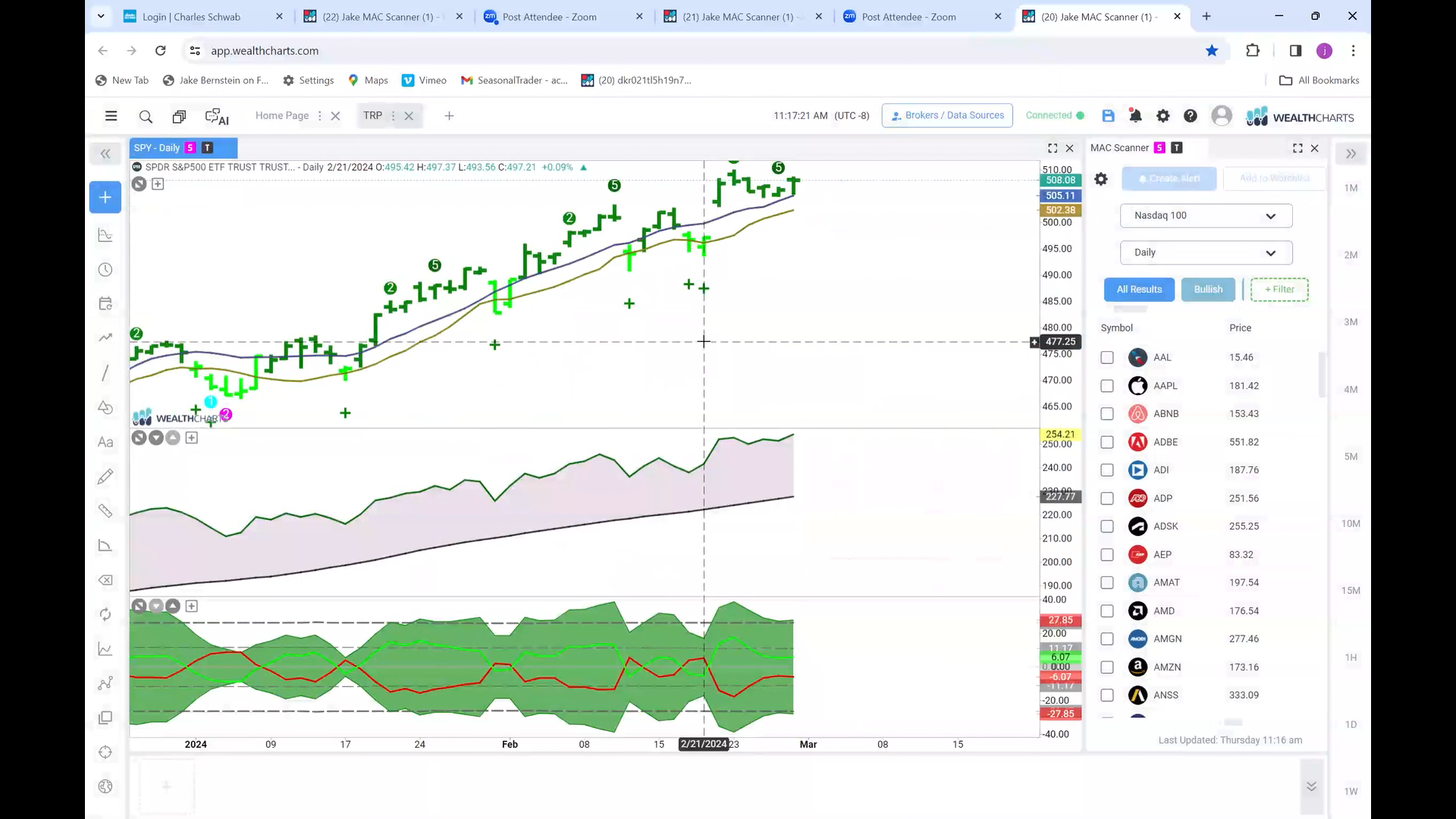1456x819 pixels.
Task: Open Home Page tab options menu
Action: coord(319,116)
